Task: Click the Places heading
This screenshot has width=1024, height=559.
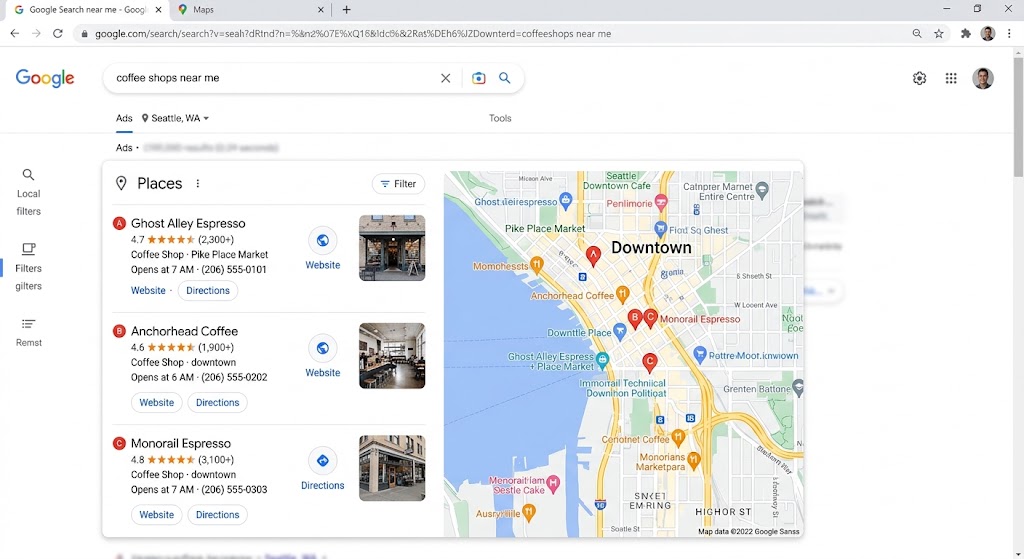Action: 159,184
